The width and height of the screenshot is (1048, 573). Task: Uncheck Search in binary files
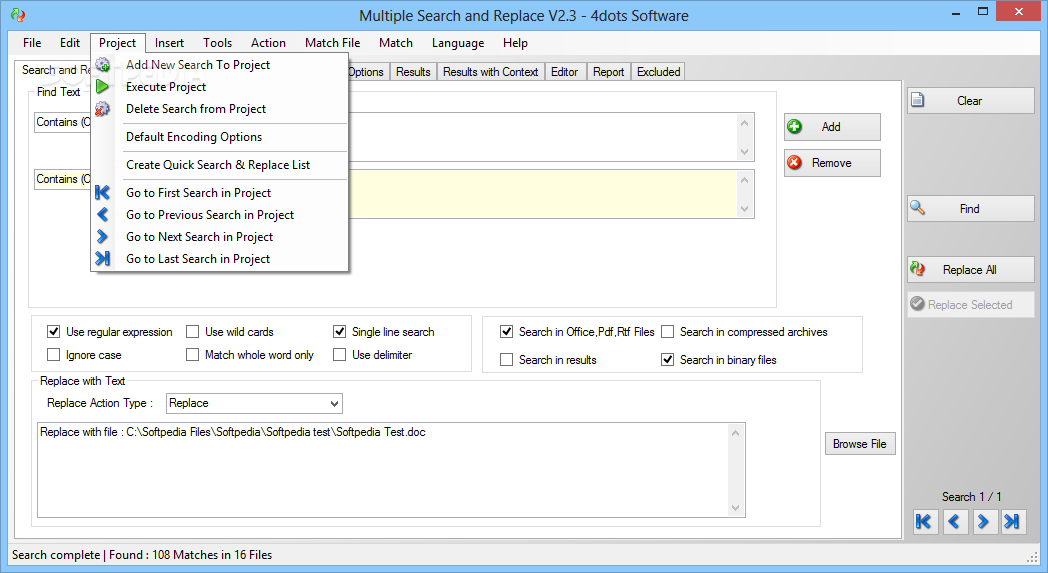click(x=668, y=360)
